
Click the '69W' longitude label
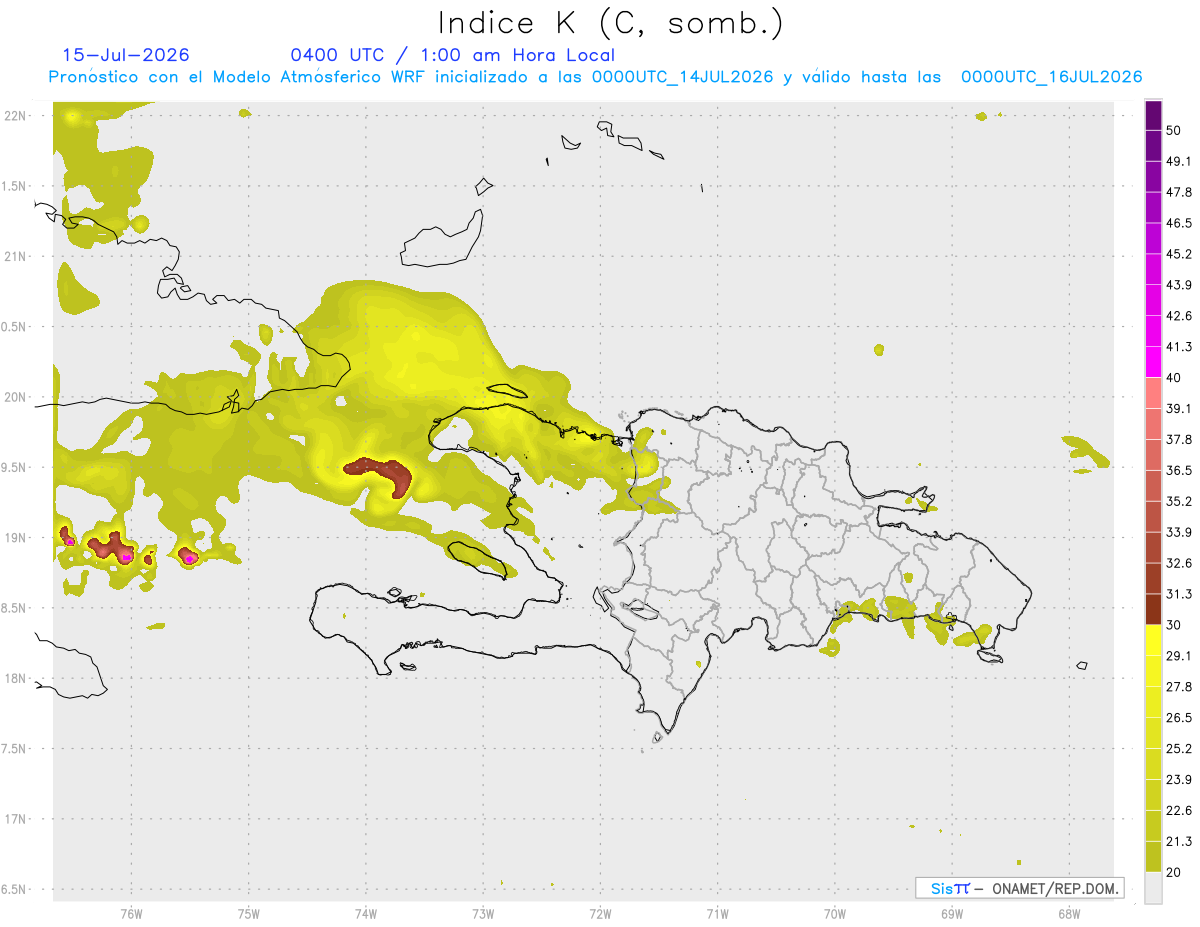coord(952,913)
